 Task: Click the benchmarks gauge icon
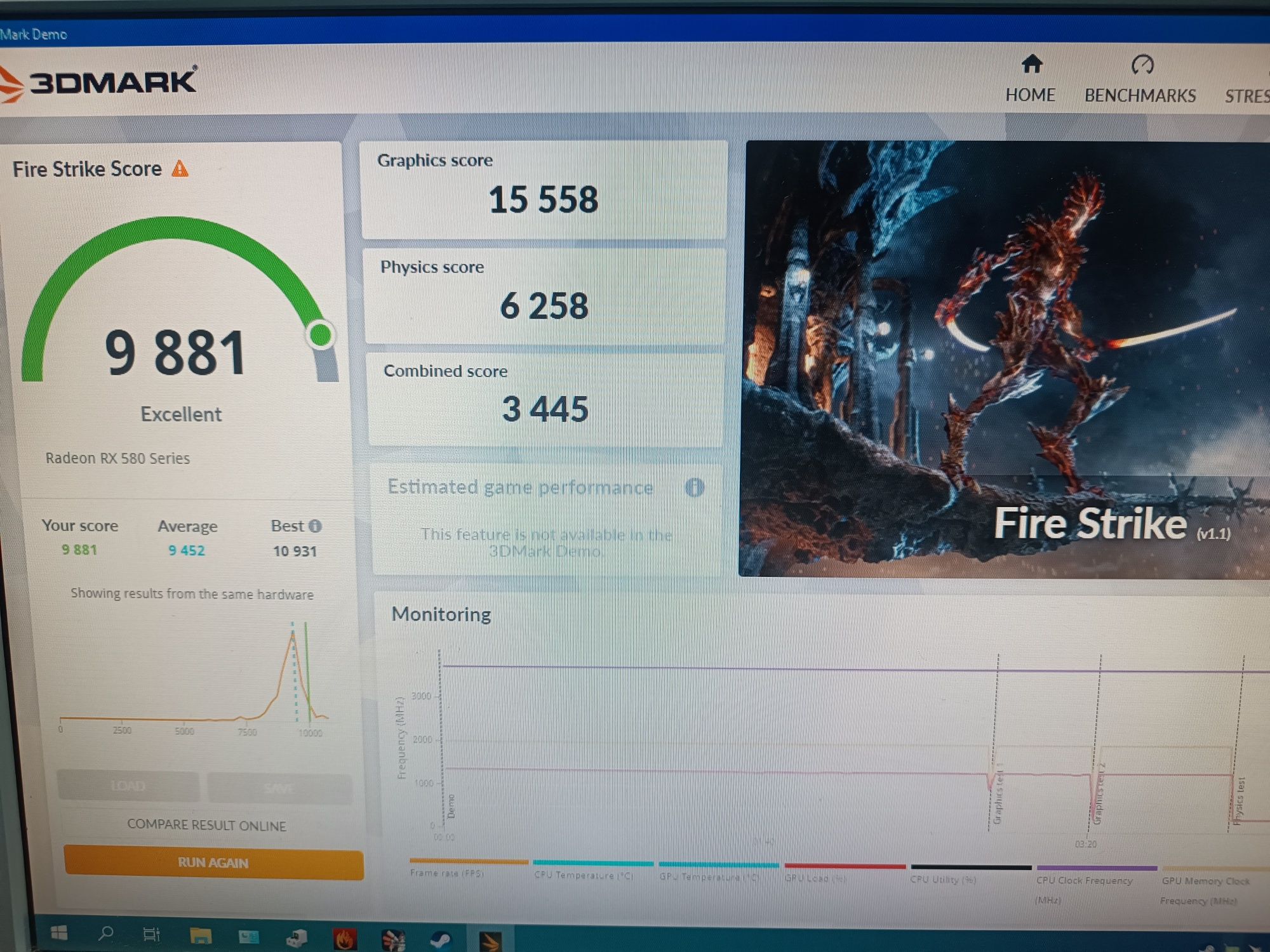tap(1142, 64)
